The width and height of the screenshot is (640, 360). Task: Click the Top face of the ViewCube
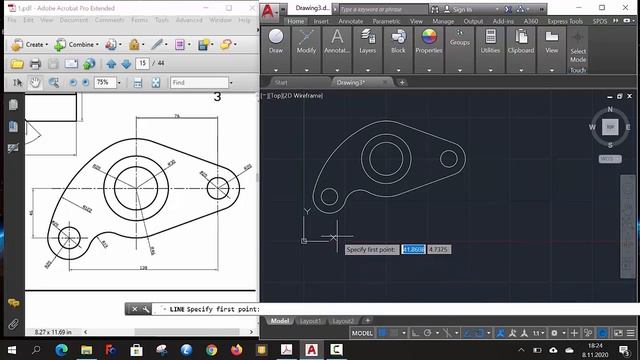click(x=610, y=127)
